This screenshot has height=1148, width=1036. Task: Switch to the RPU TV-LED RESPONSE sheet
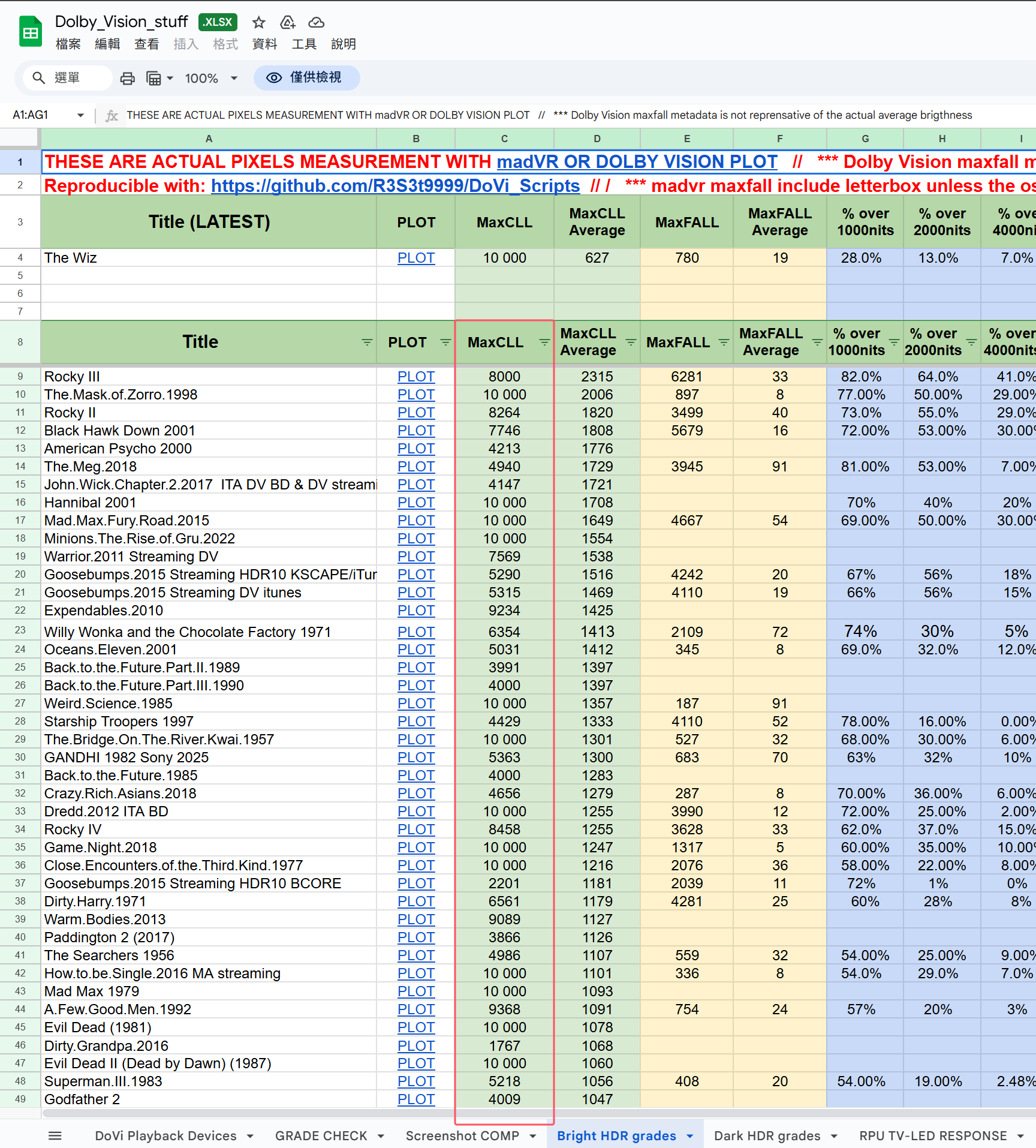933,1136
